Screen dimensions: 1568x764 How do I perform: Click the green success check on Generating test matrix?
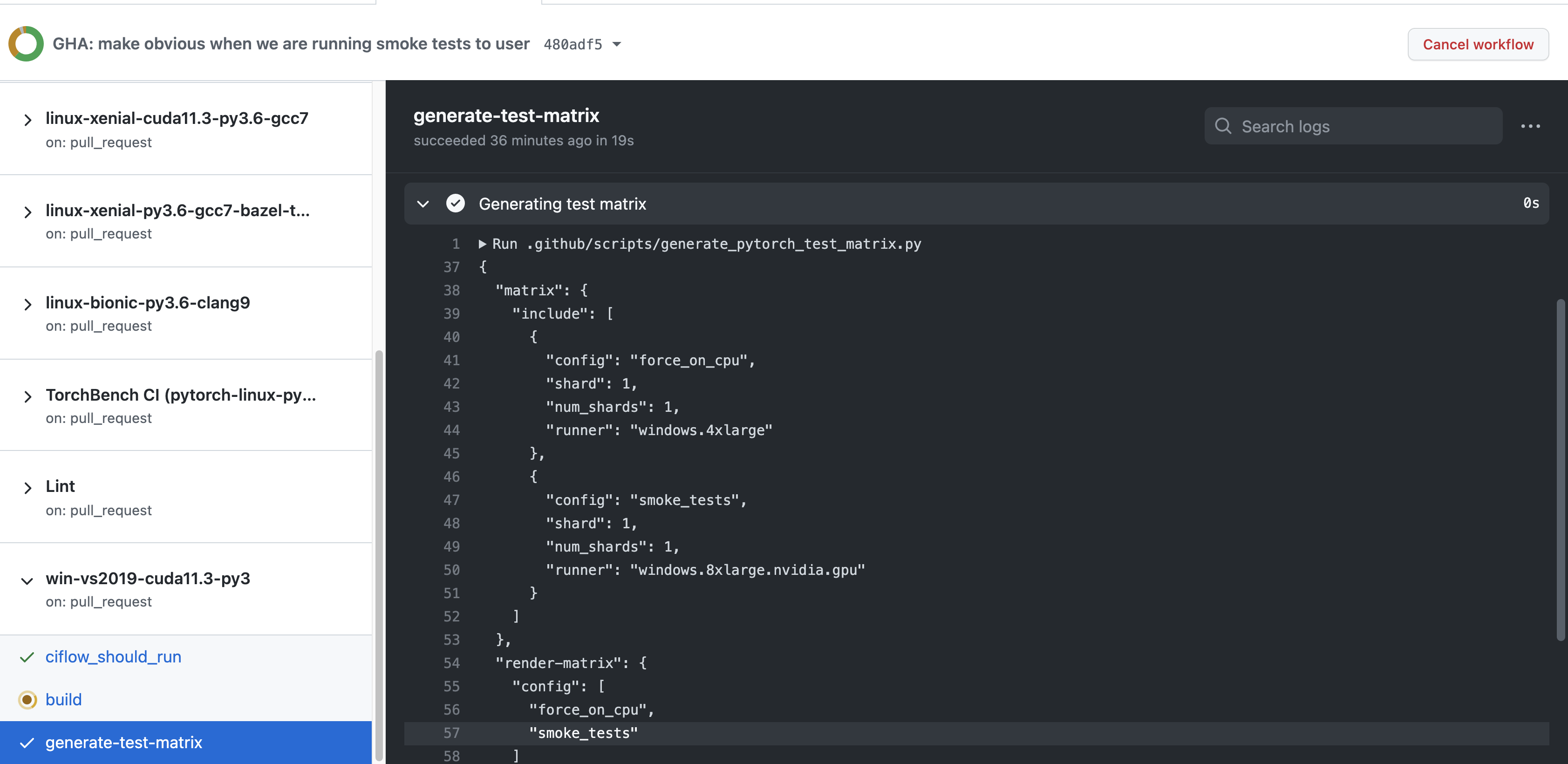pos(455,203)
